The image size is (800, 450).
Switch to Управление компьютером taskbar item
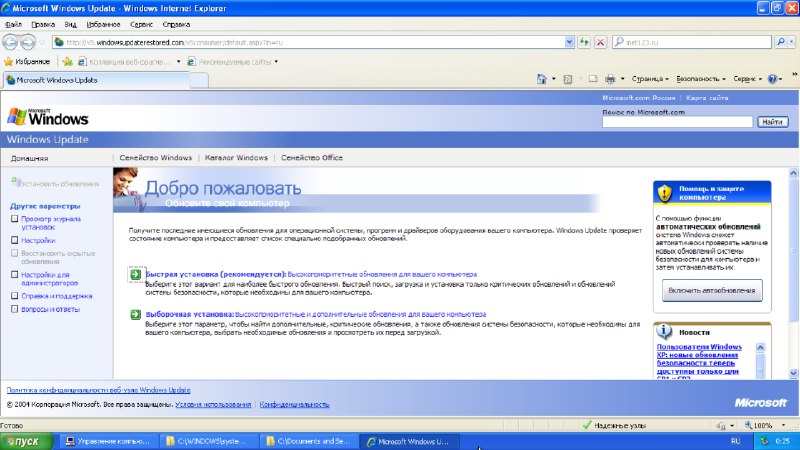tap(107, 441)
